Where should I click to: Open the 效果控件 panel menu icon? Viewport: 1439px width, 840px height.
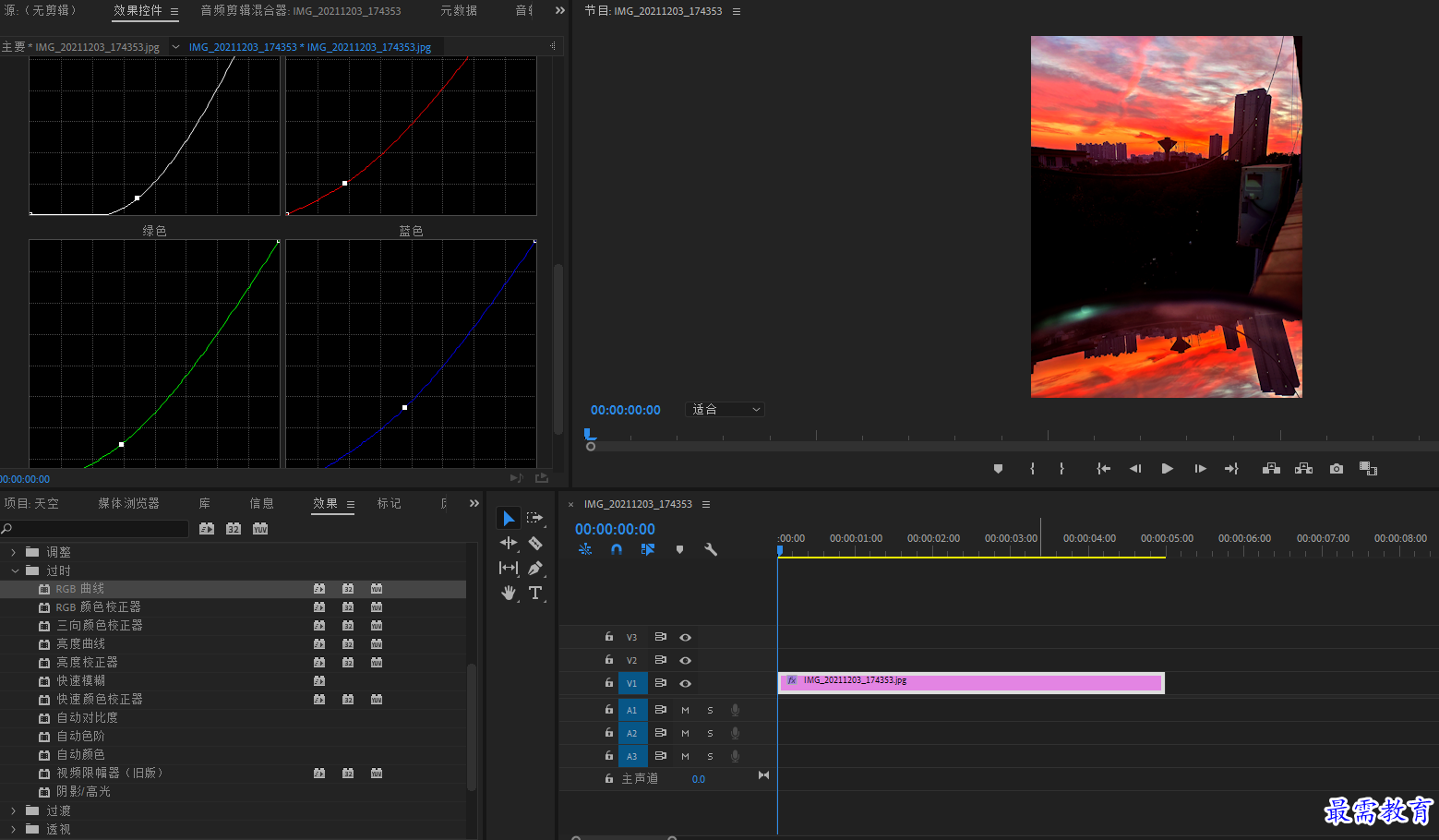coord(174,11)
